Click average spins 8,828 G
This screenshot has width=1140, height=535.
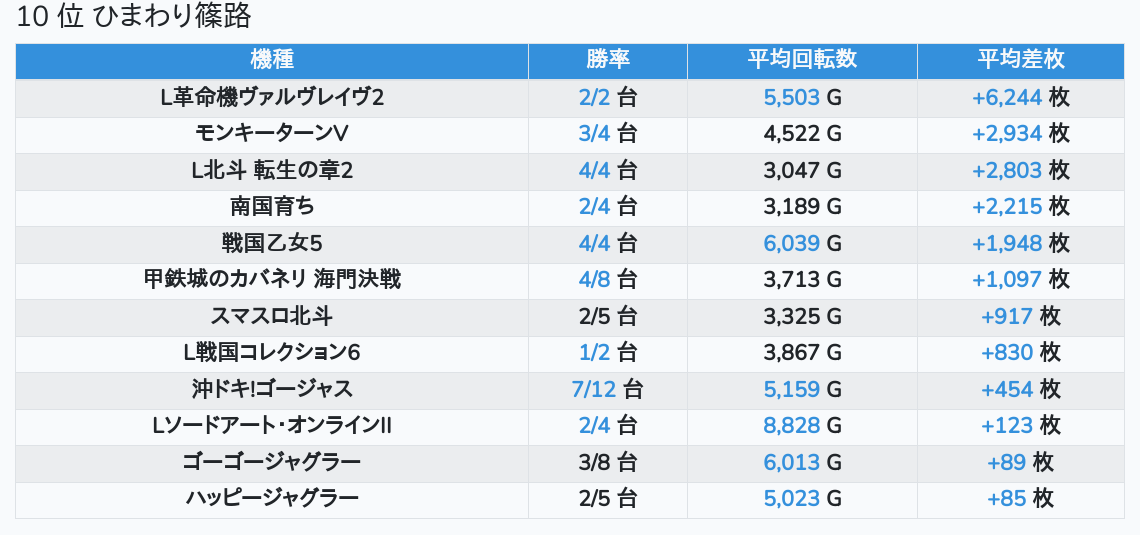pyautogui.click(x=802, y=426)
